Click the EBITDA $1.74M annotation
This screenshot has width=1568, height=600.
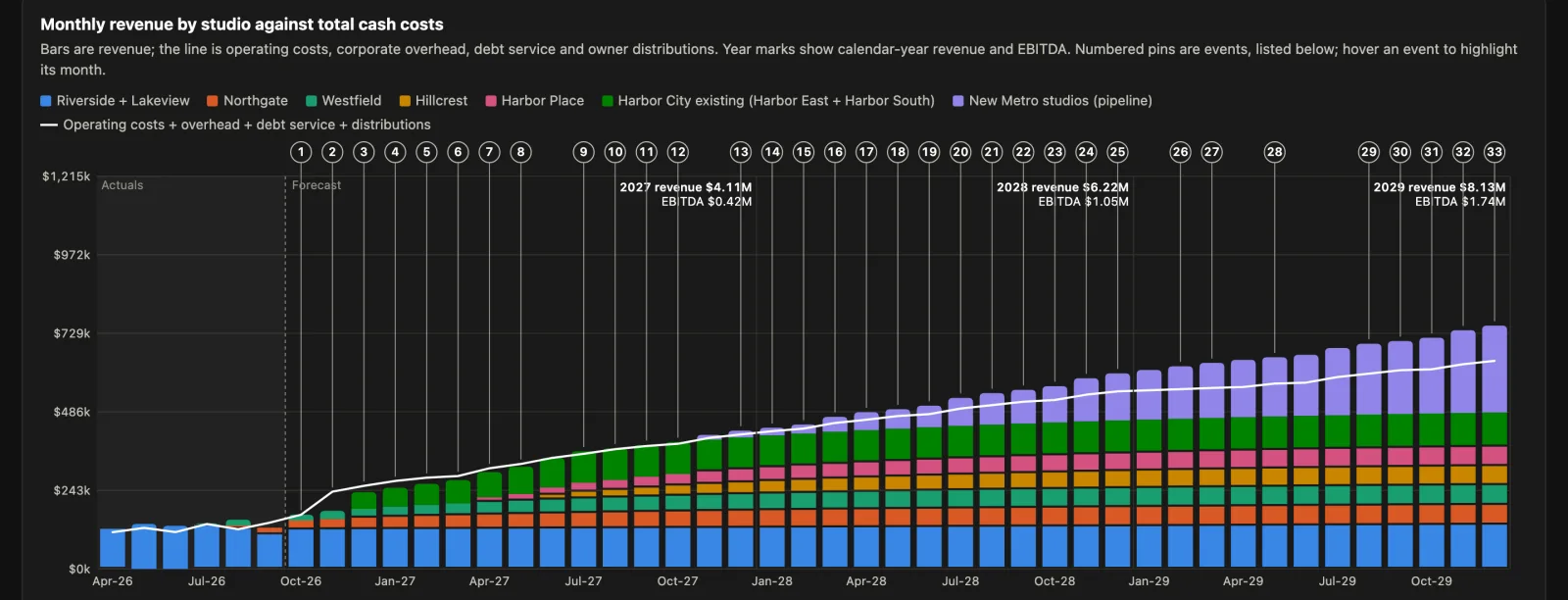point(1460,202)
